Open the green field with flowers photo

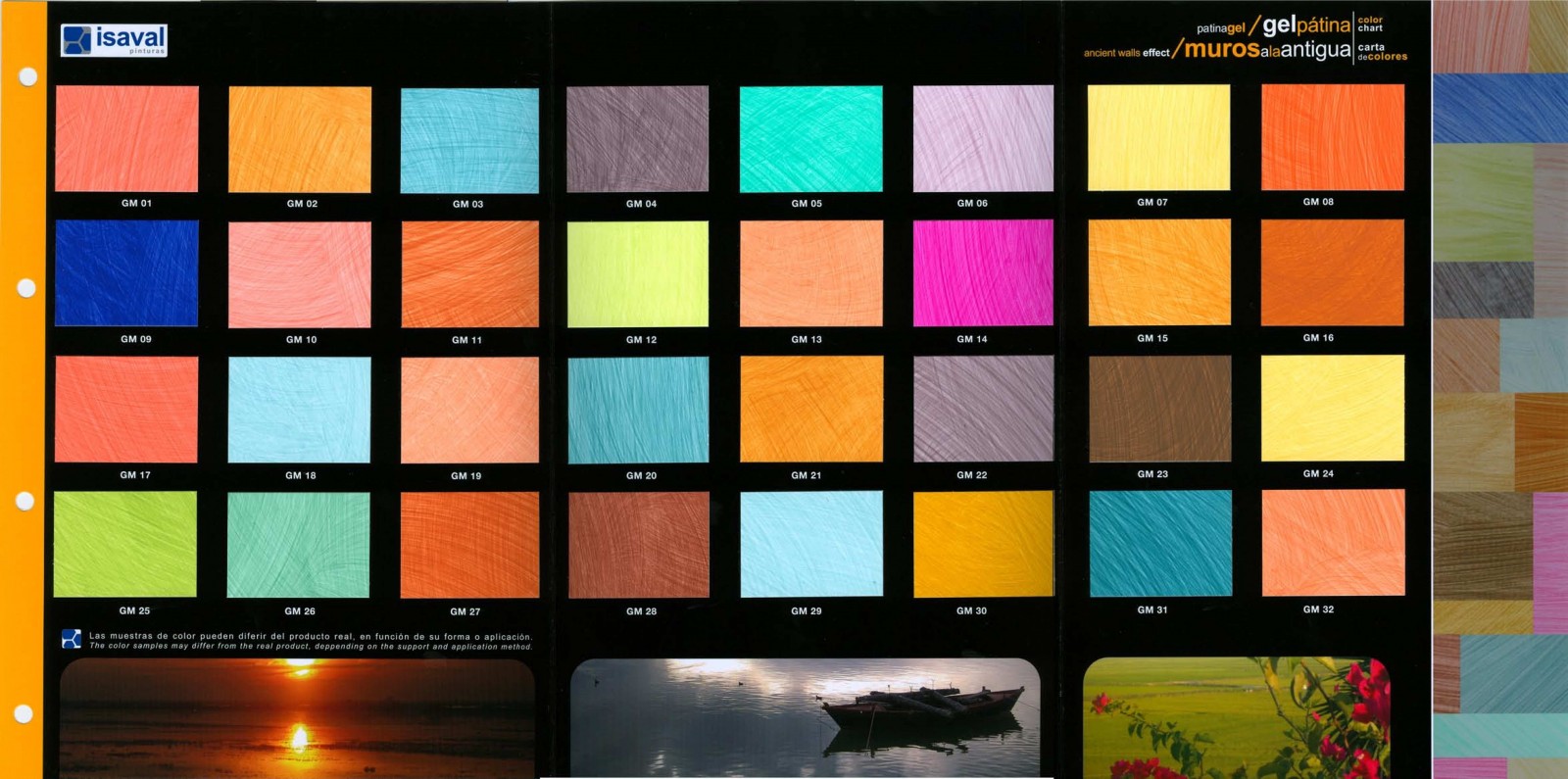click(x=1237, y=718)
